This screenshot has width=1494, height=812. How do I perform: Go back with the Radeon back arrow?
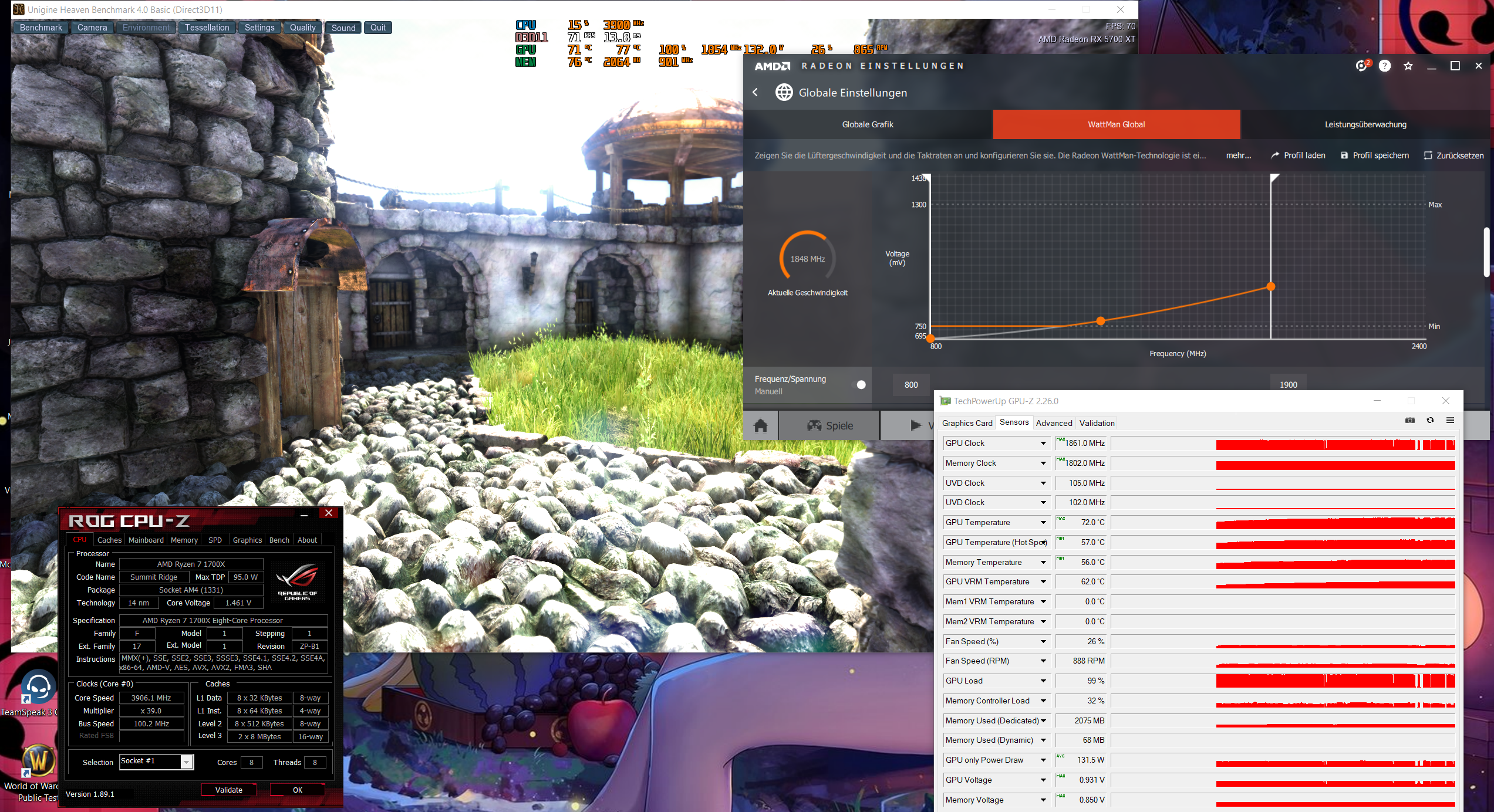point(756,92)
